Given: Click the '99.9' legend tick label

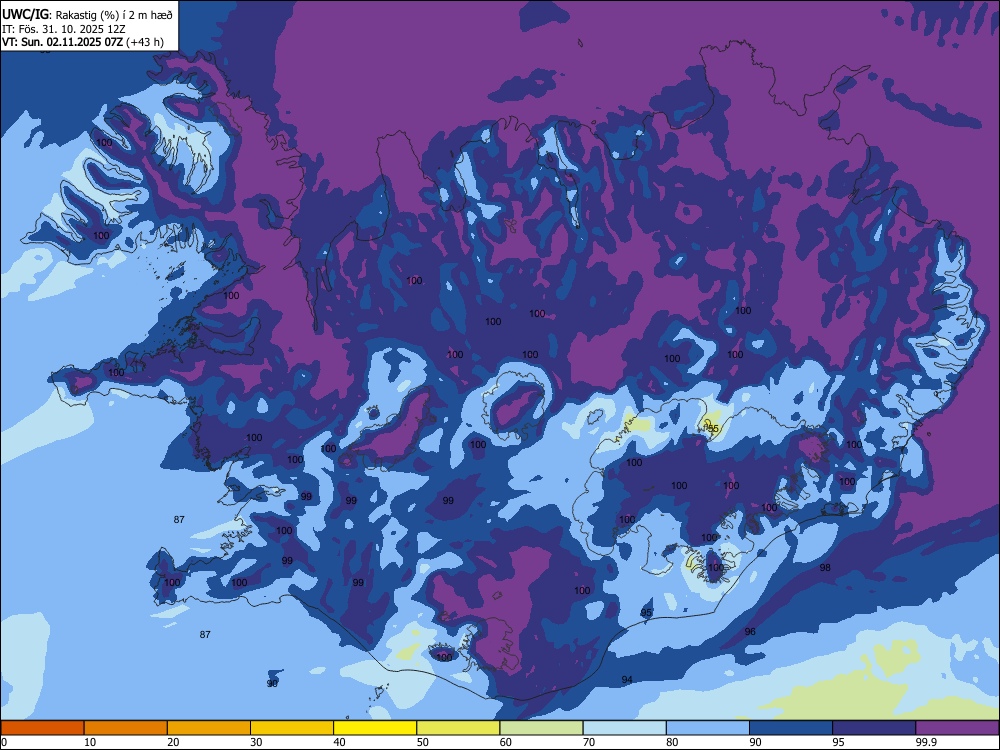Looking at the screenshot, I should click(x=926, y=742).
